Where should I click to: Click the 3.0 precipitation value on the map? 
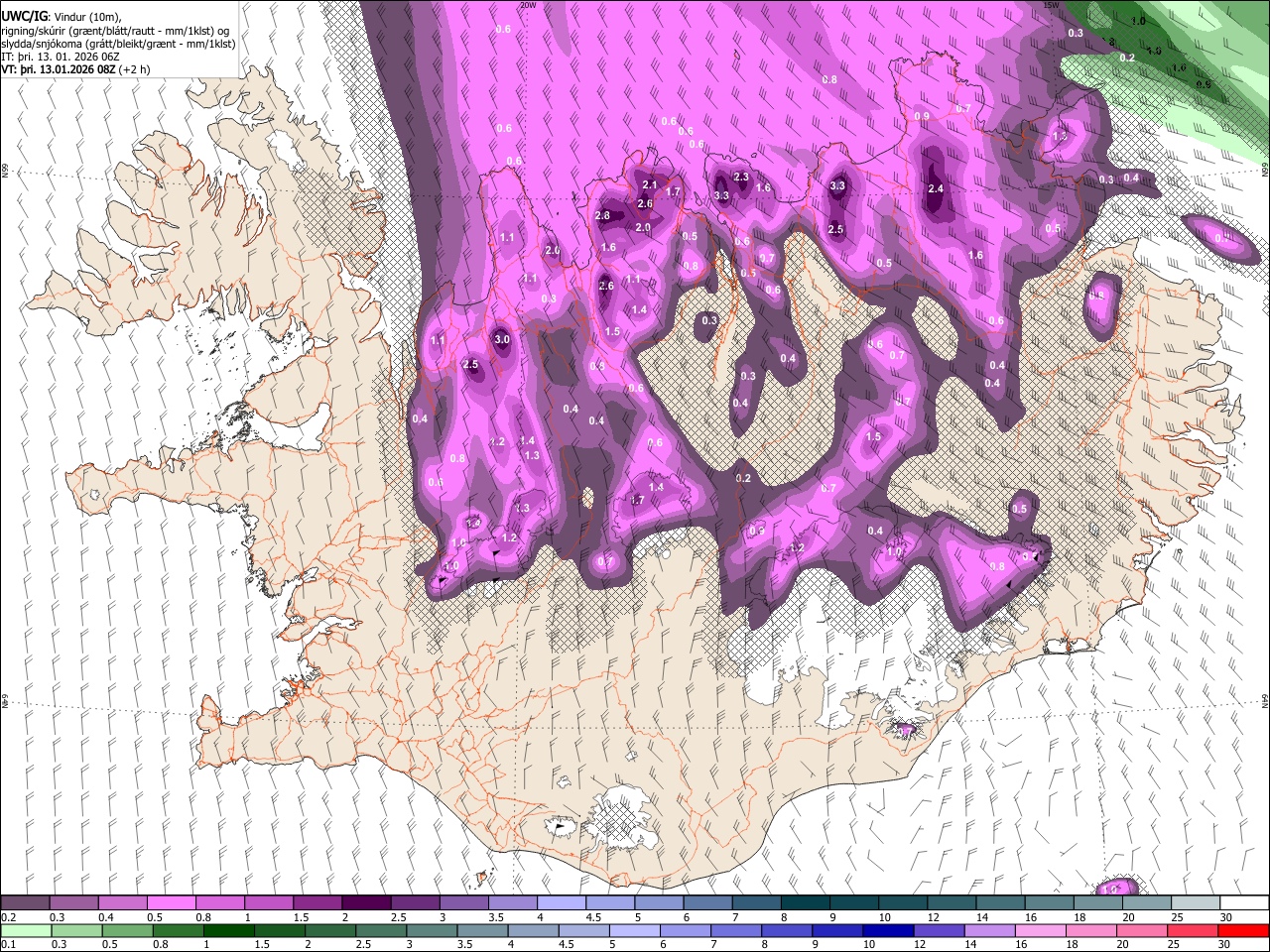click(x=502, y=339)
